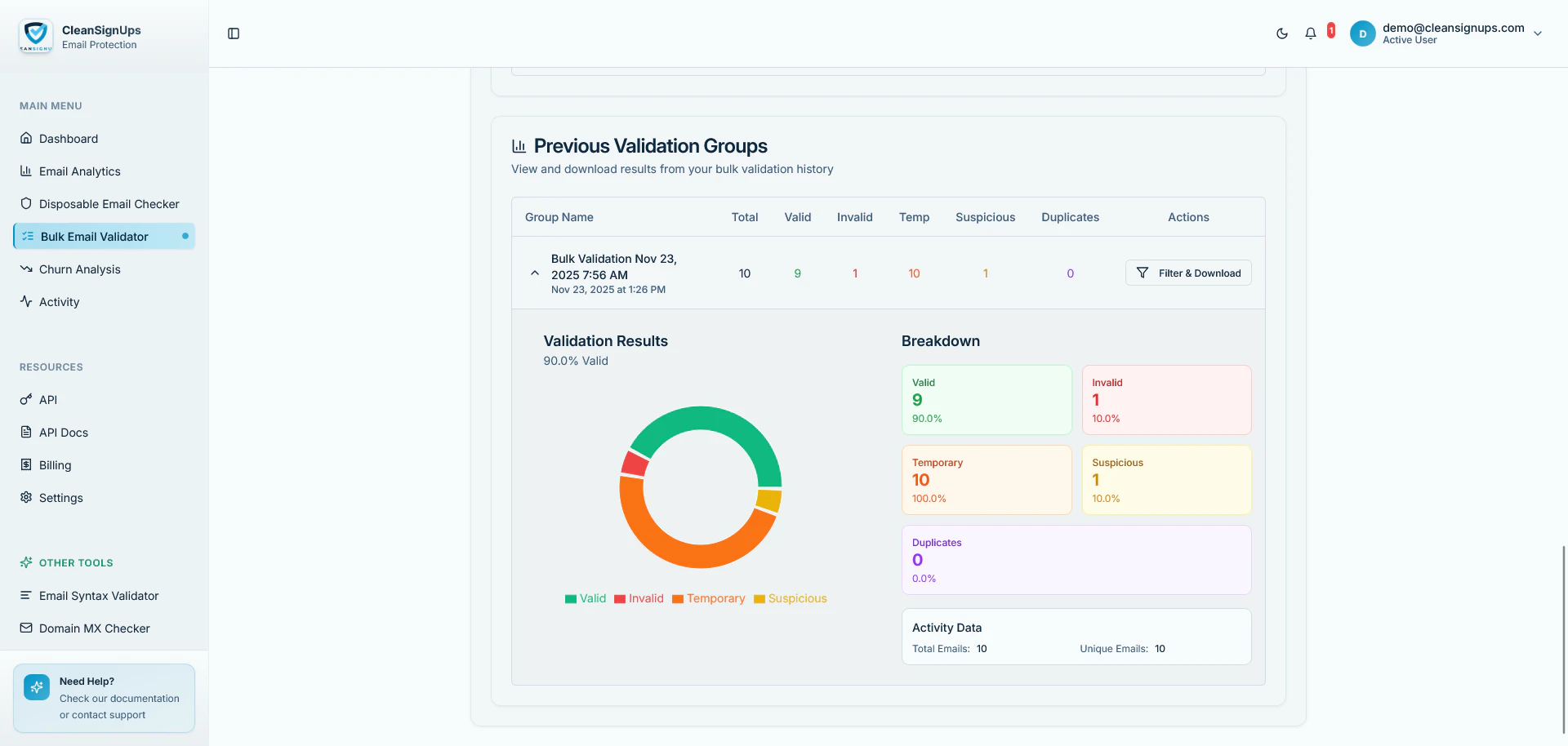This screenshot has height=746, width=1568.
Task: Select Bulk Email Validator menu item
Action: point(105,237)
